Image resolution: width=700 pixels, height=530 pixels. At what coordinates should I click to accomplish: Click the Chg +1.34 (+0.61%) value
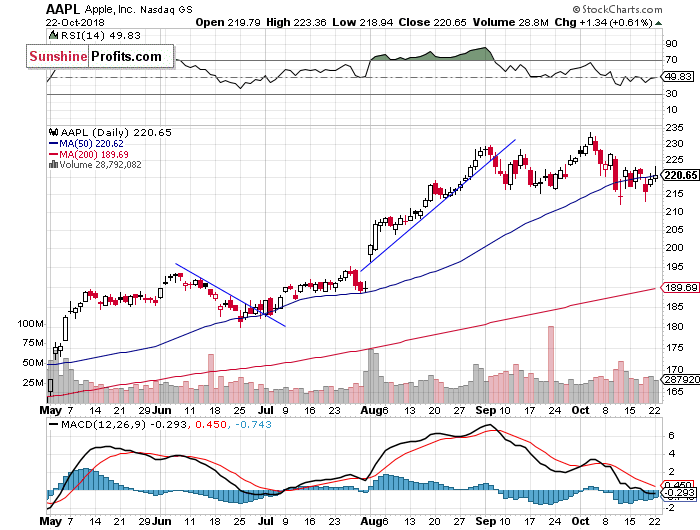tap(604, 22)
